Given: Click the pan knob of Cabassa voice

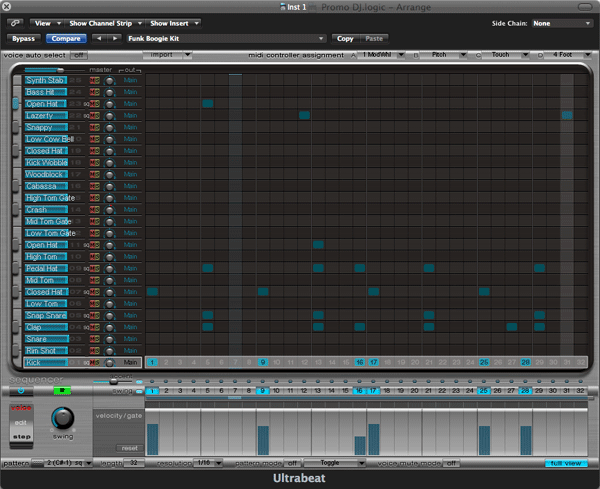Looking at the screenshot, I should tap(109, 187).
